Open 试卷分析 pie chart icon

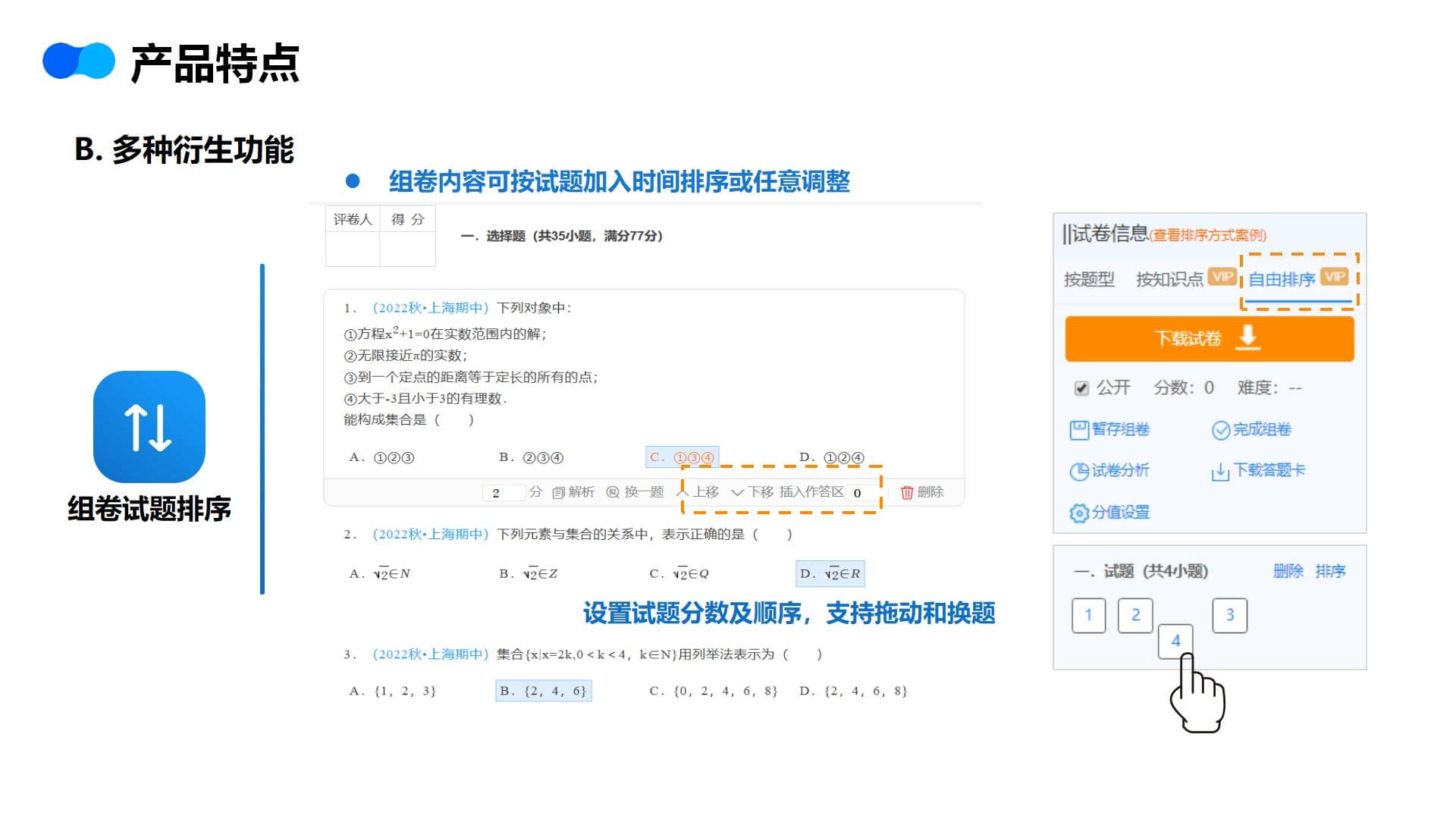(1078, 471)
